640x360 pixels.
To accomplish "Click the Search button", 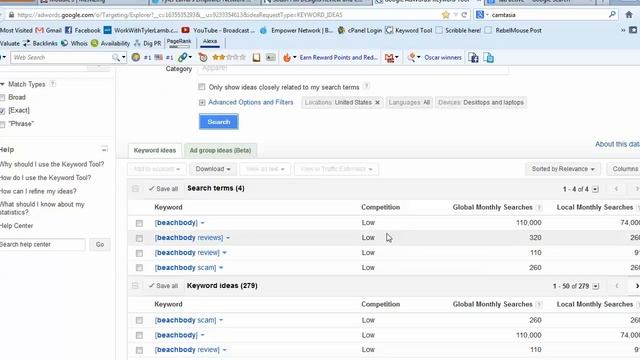I will [219, 122].
